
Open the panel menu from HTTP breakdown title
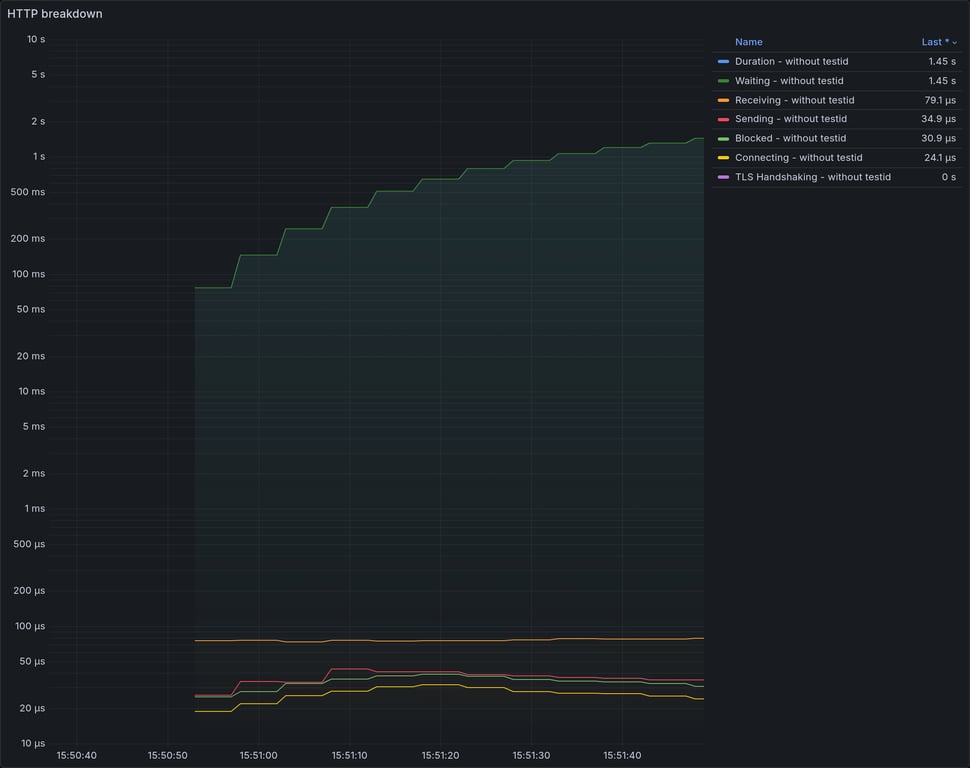coord(55,13)
